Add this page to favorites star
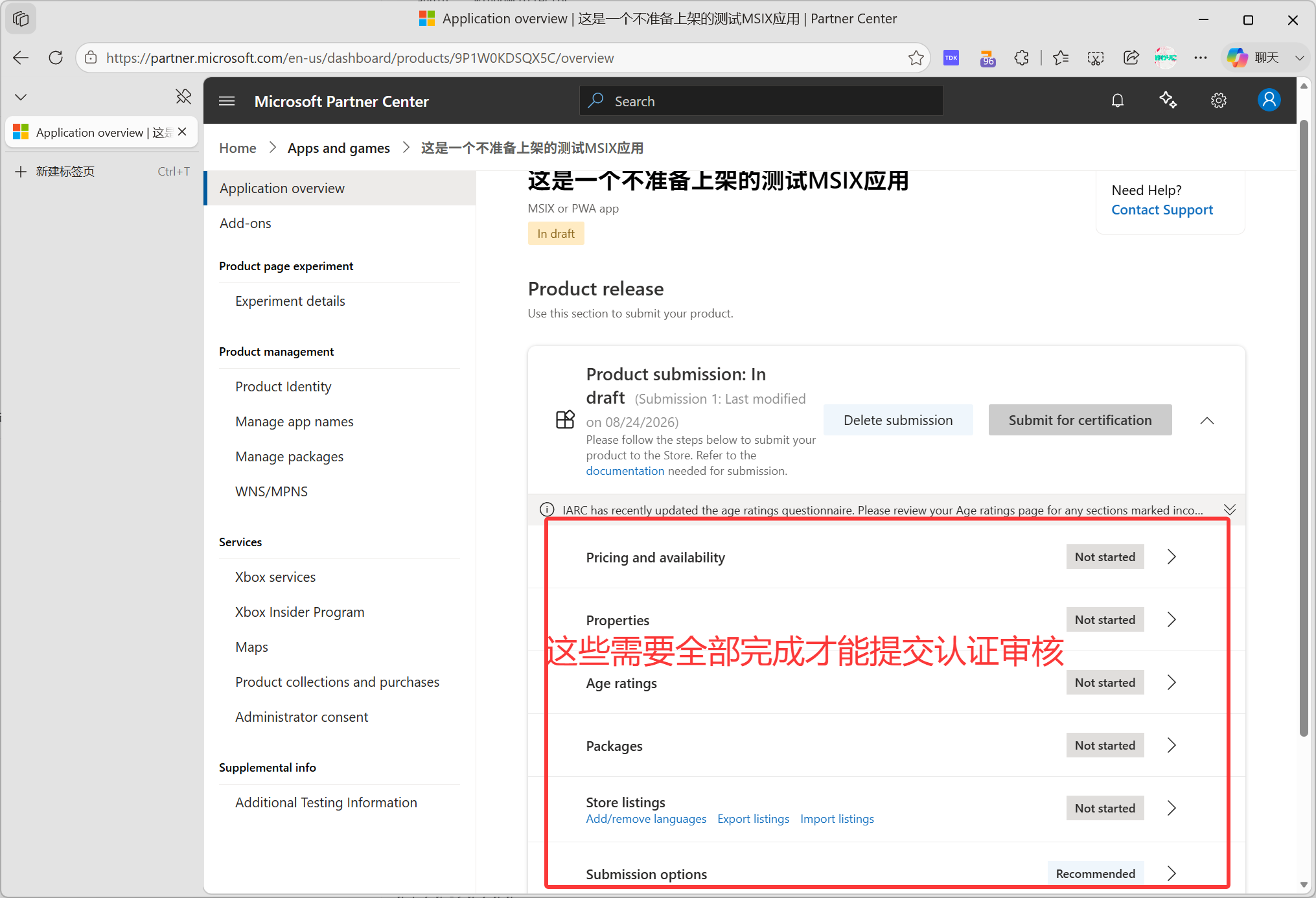The width and height of the screenshot is (1316, 898). [916, 58]
